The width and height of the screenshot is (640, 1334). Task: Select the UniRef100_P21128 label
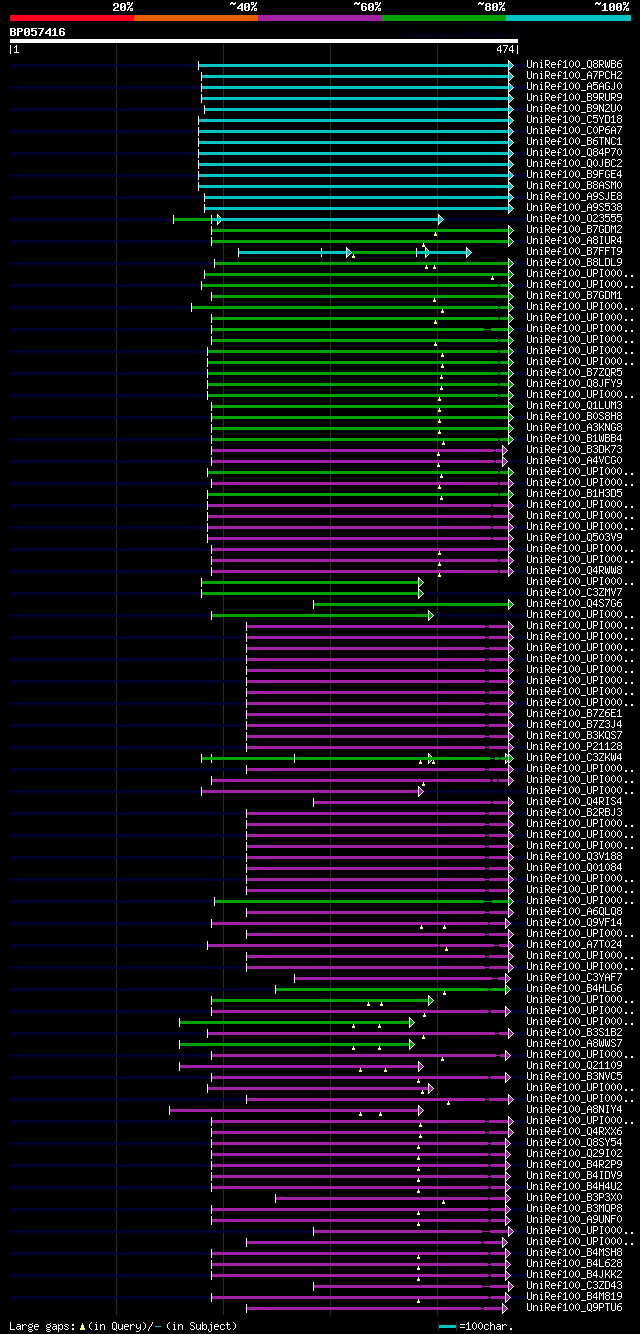pos(574,746)
